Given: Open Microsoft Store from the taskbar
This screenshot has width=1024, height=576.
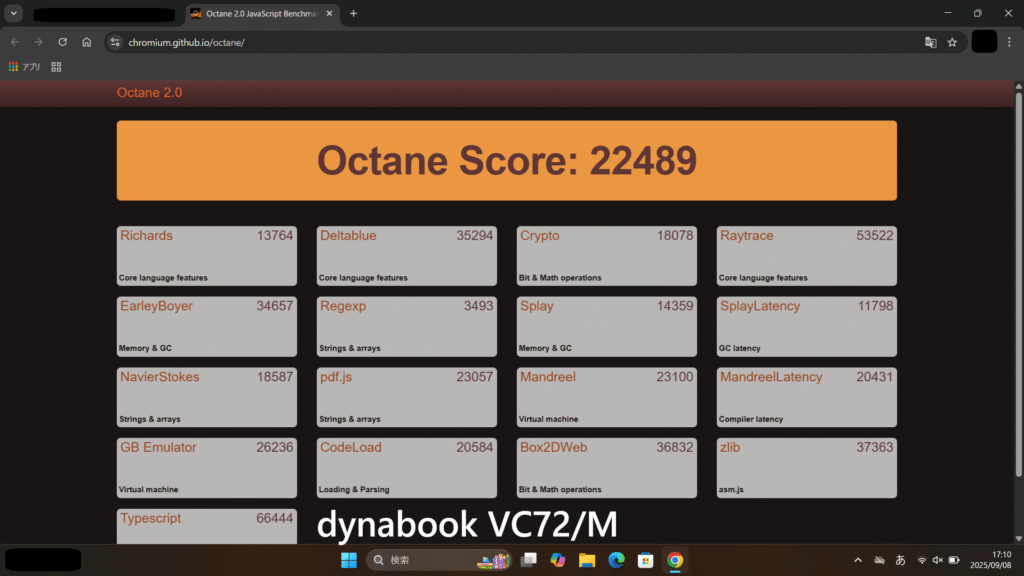Looking at the screenshot, I should click(x=646, y=560).
